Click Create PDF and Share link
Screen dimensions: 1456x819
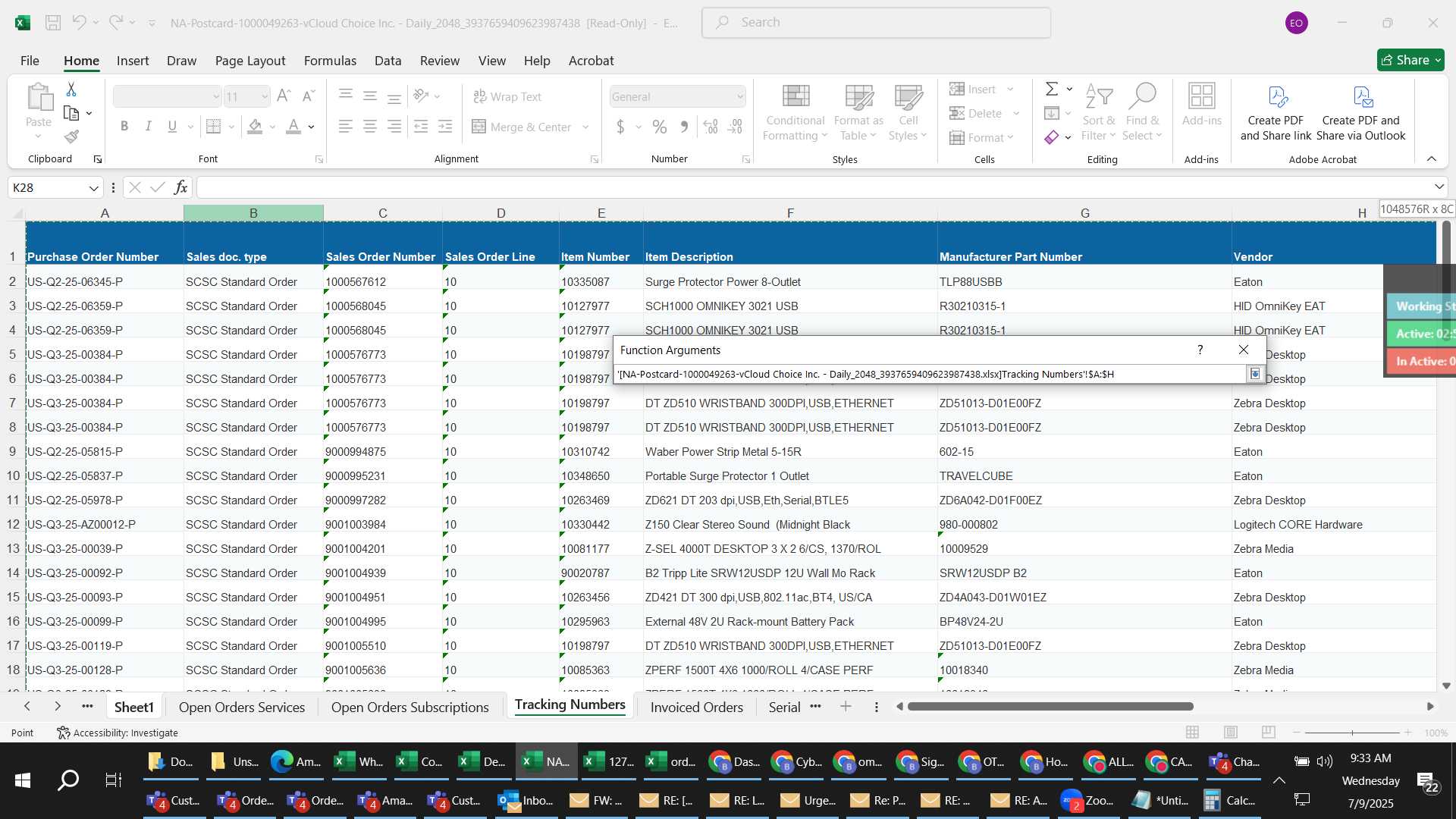tap(1276, 112)
